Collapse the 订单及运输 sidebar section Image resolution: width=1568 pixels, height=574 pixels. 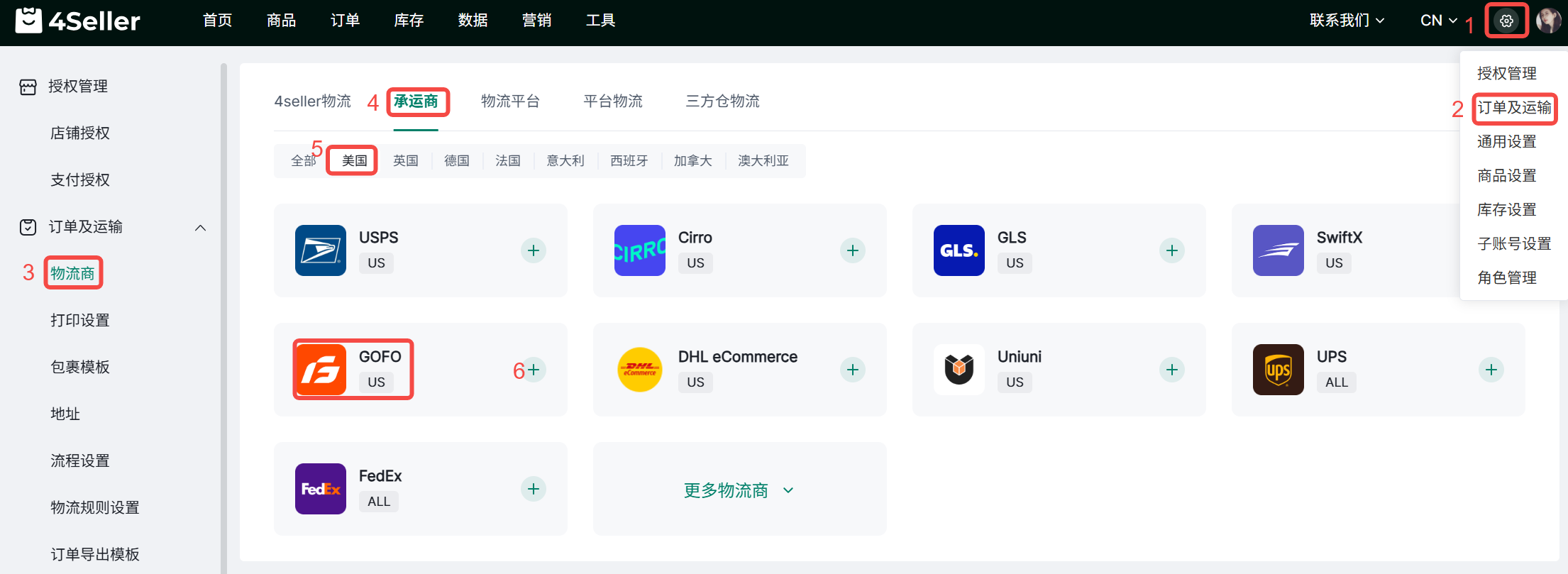[200, 228]
